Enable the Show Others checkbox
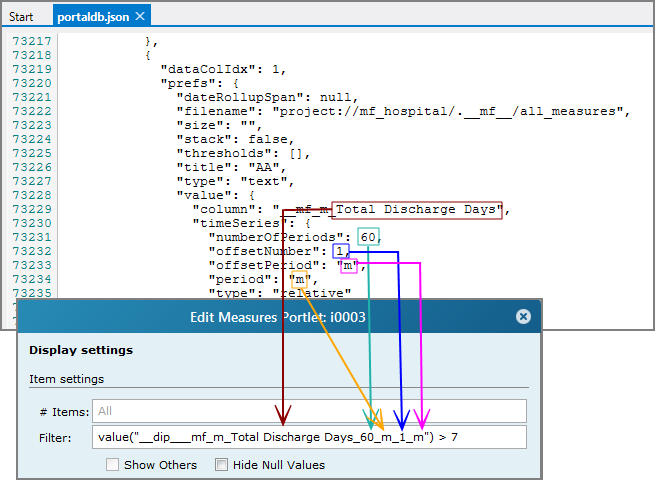655x492 pixels. (x=113, y=465)
